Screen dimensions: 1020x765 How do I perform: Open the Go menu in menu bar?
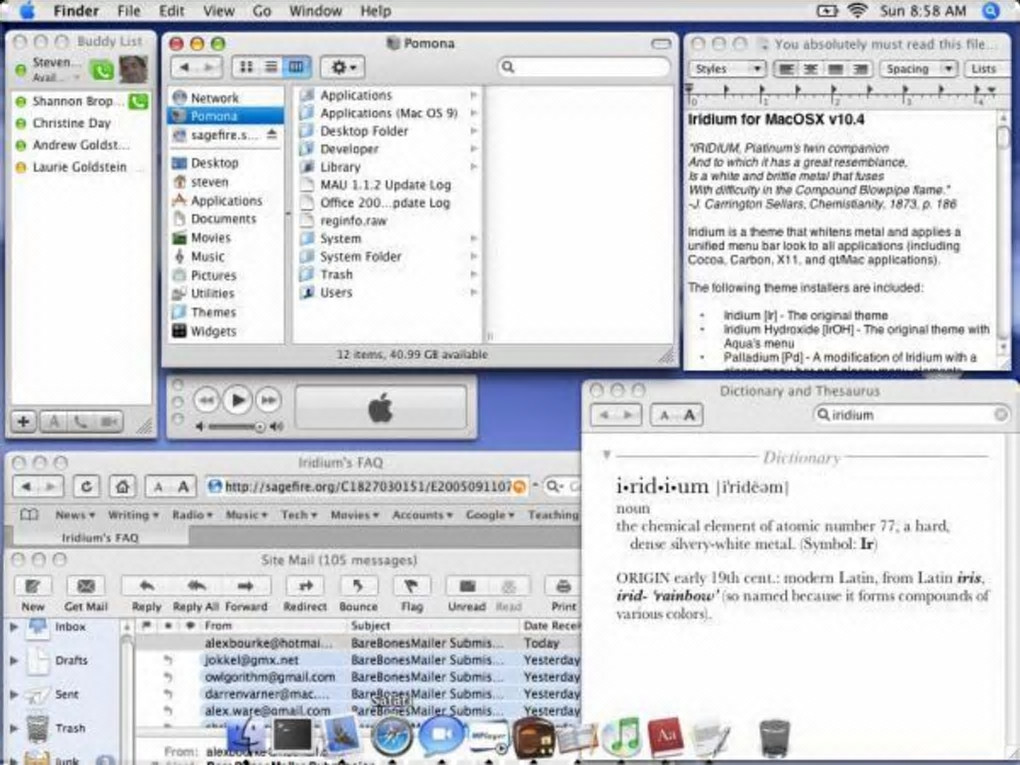(262, 11)
